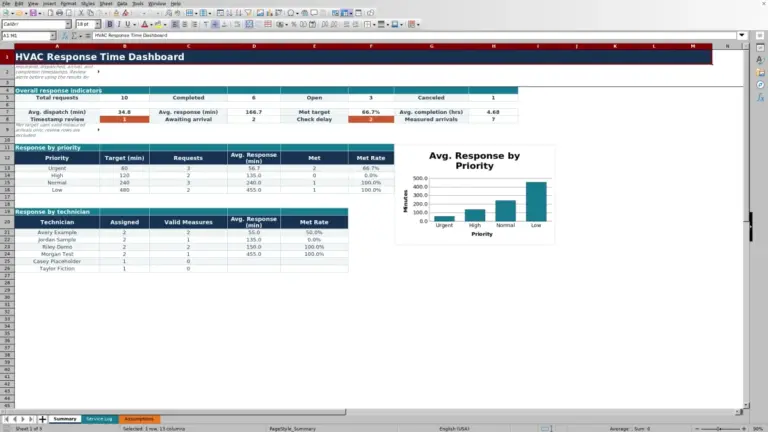Click the Copy icon
The height and width of the screenshot is (432, 768).
pos(91,13)
